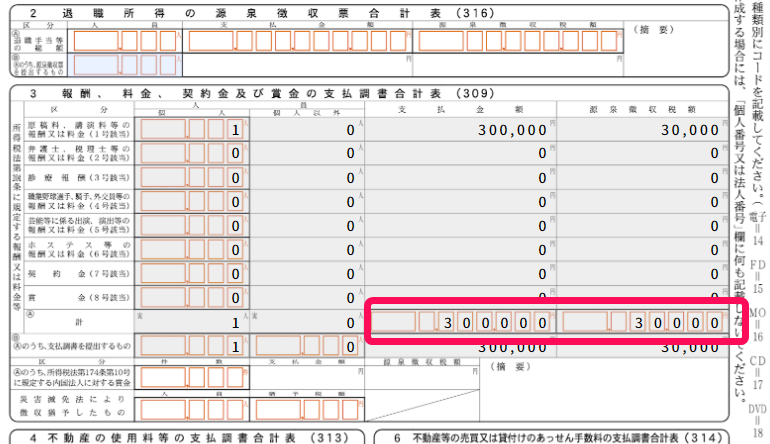Click the 人員 field of 退職手当等の総額 row
The height and width of the screenshot is (444, 770).
[x=125, y=41]
